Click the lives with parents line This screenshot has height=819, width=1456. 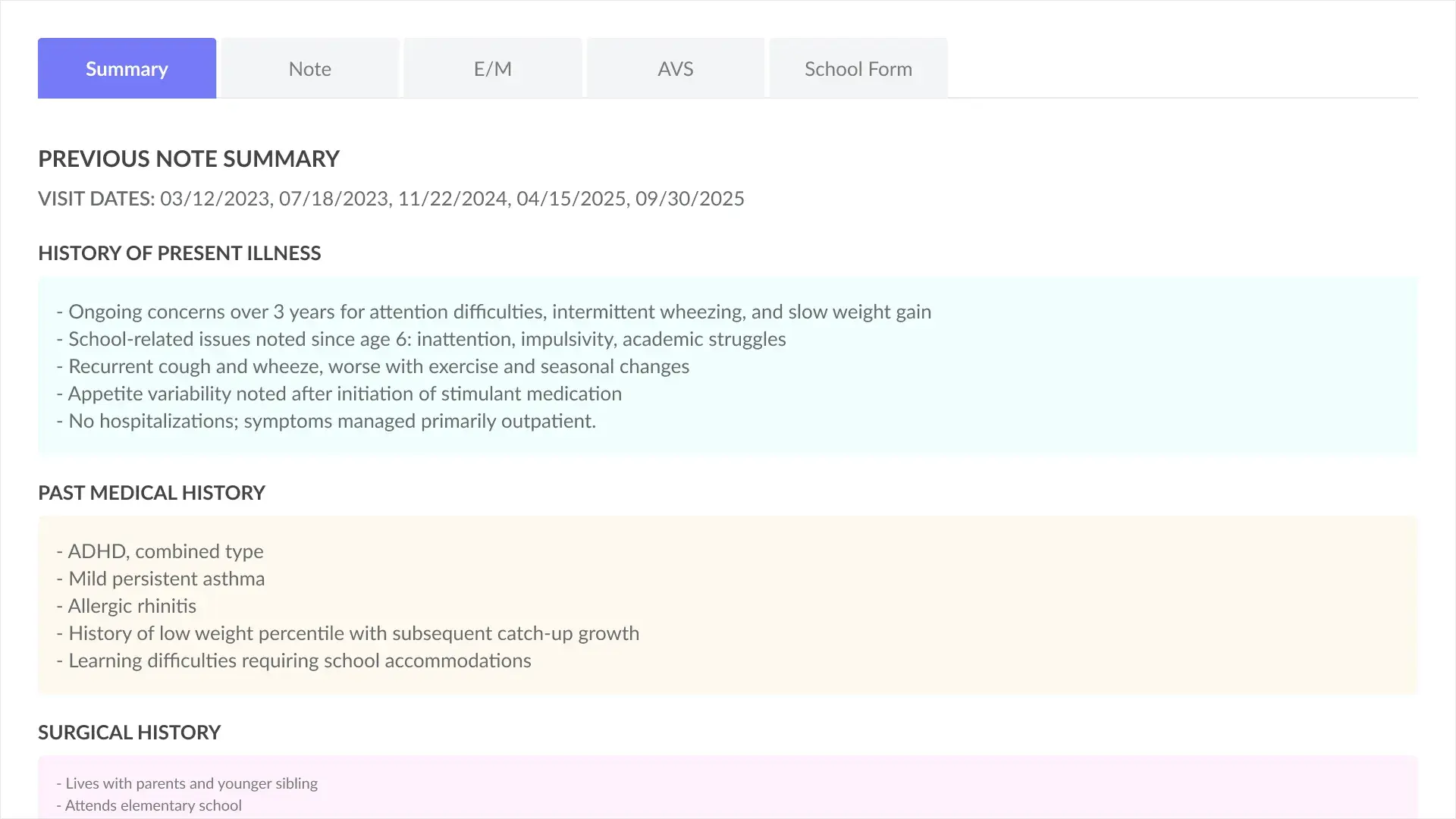[187, 783]
